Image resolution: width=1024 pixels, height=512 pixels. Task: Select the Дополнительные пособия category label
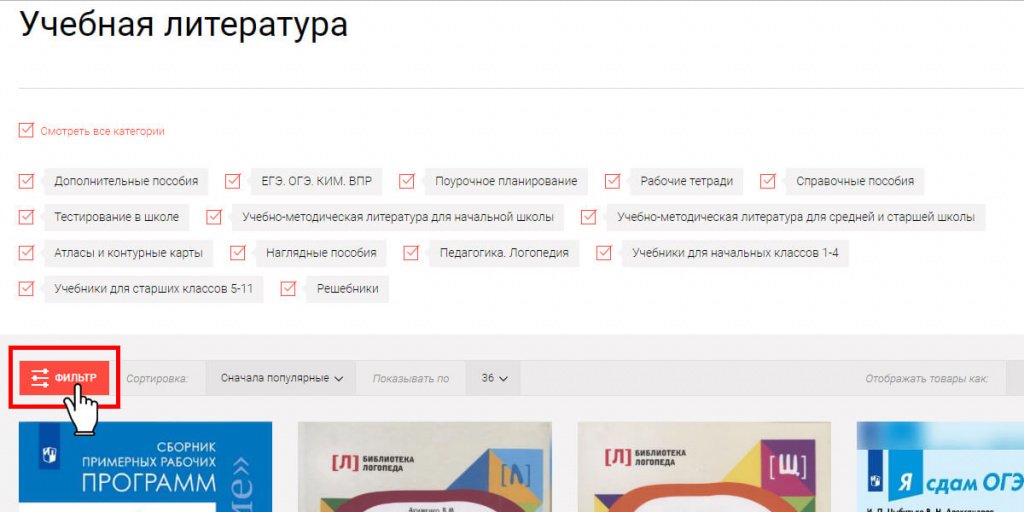126,181
